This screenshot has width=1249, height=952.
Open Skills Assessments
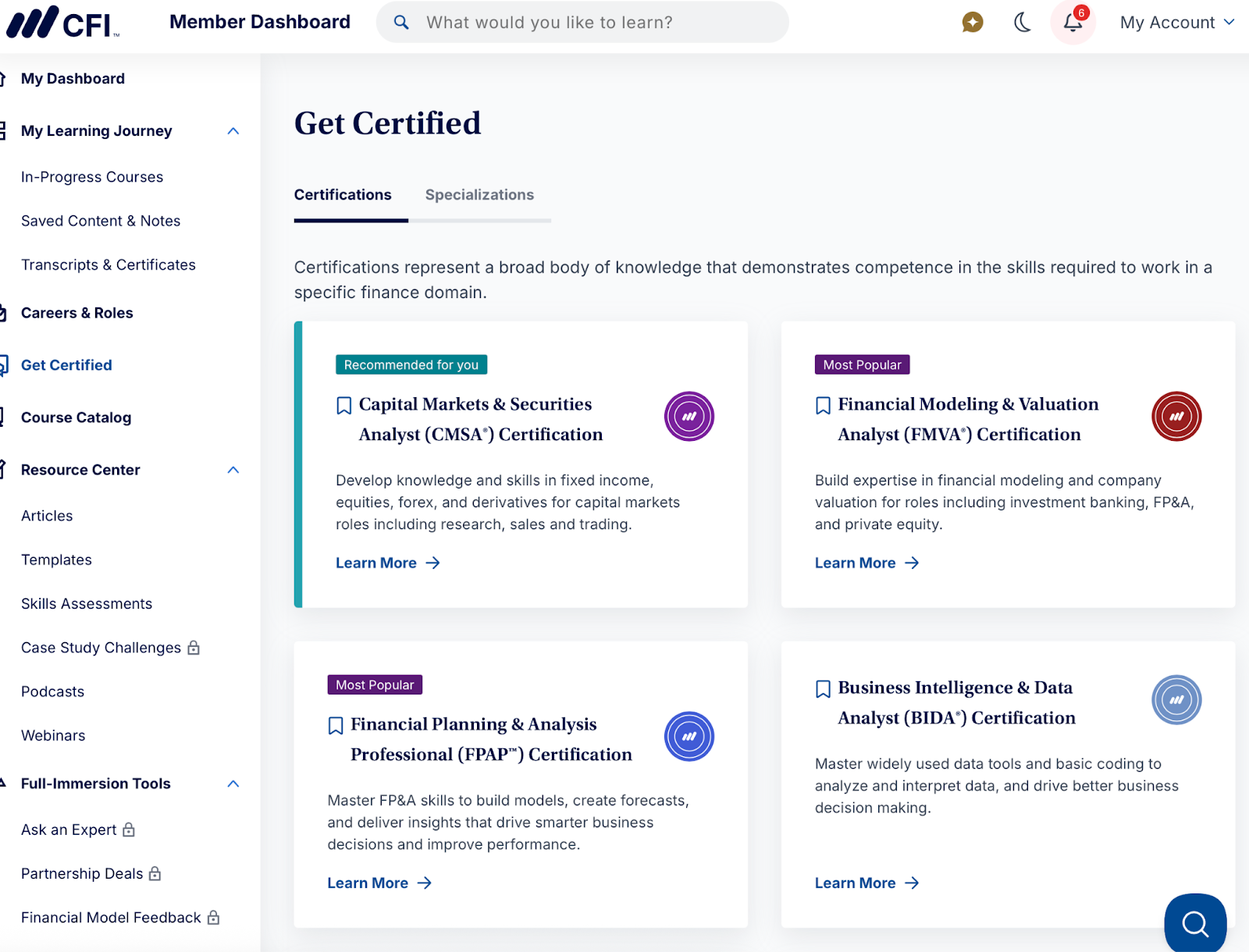pyautogui.click(x=87, y=604)
